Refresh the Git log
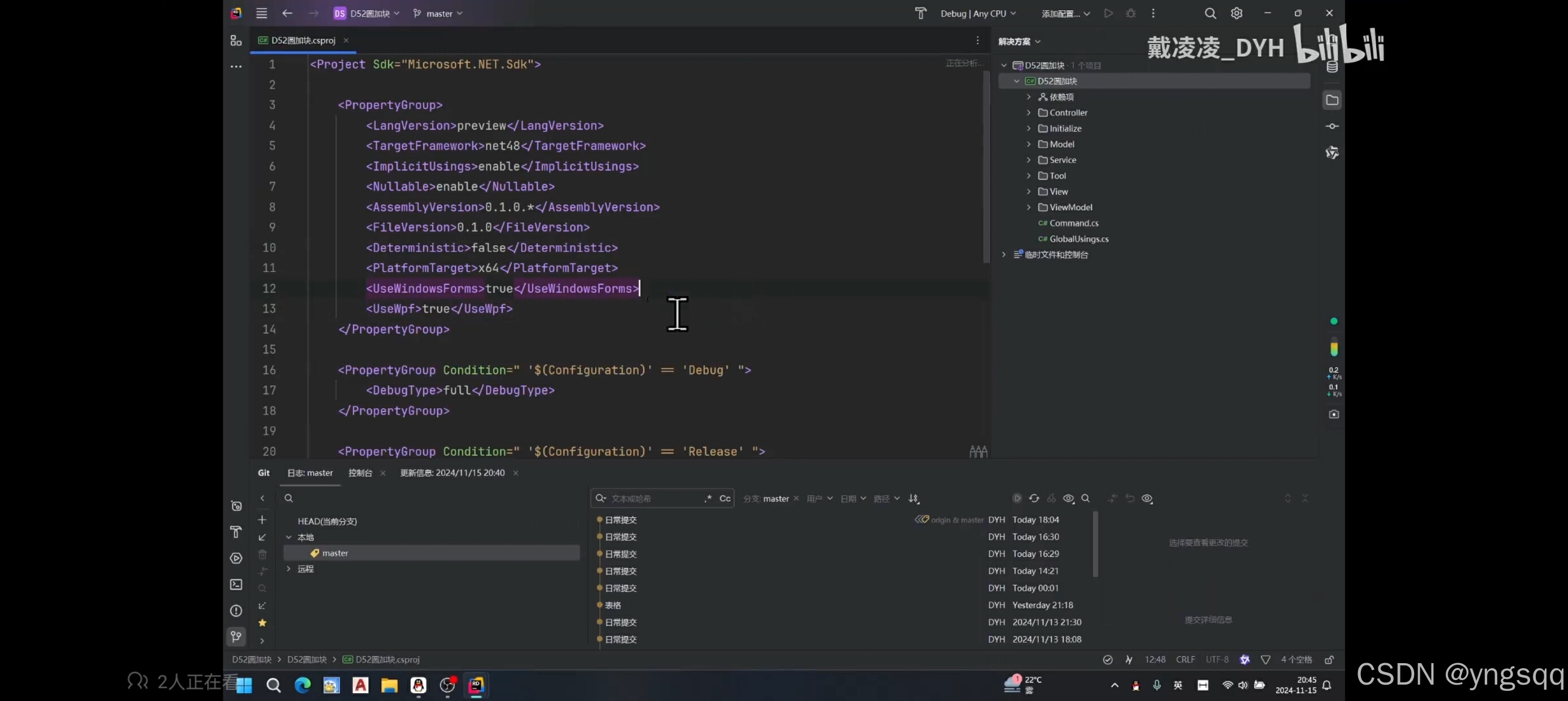The height and width of the screenshot is (701, 1568). point(1034,499)
